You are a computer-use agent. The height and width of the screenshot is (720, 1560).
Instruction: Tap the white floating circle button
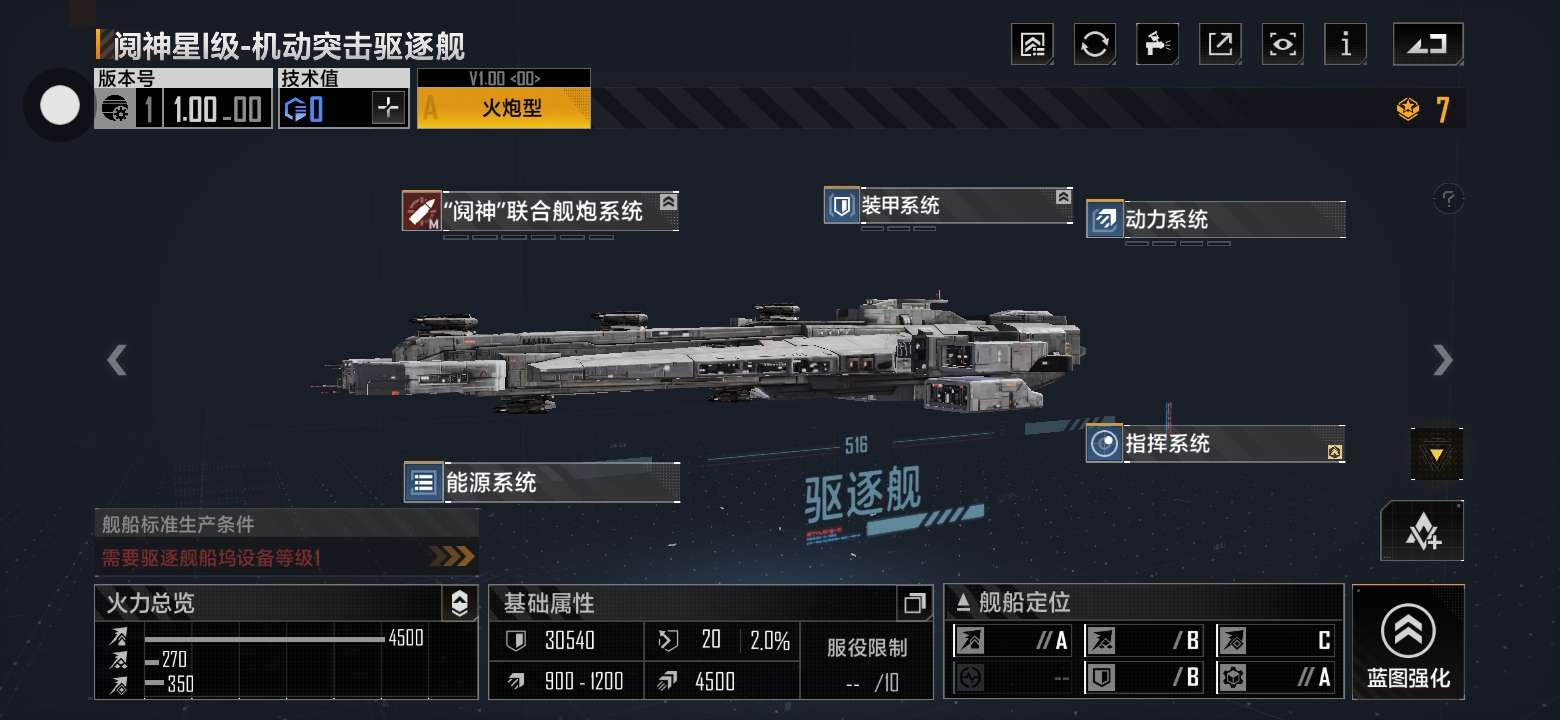[59, 105]
